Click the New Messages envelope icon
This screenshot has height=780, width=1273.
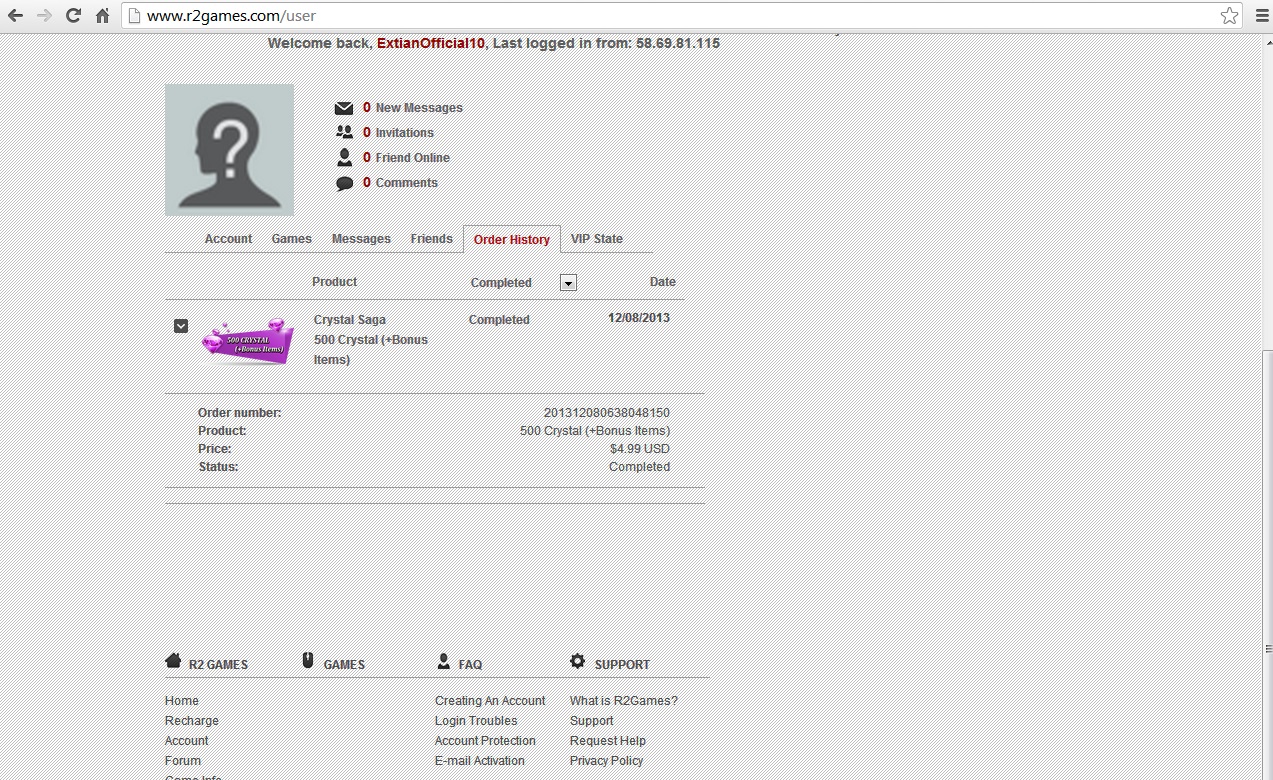point(344,108)
